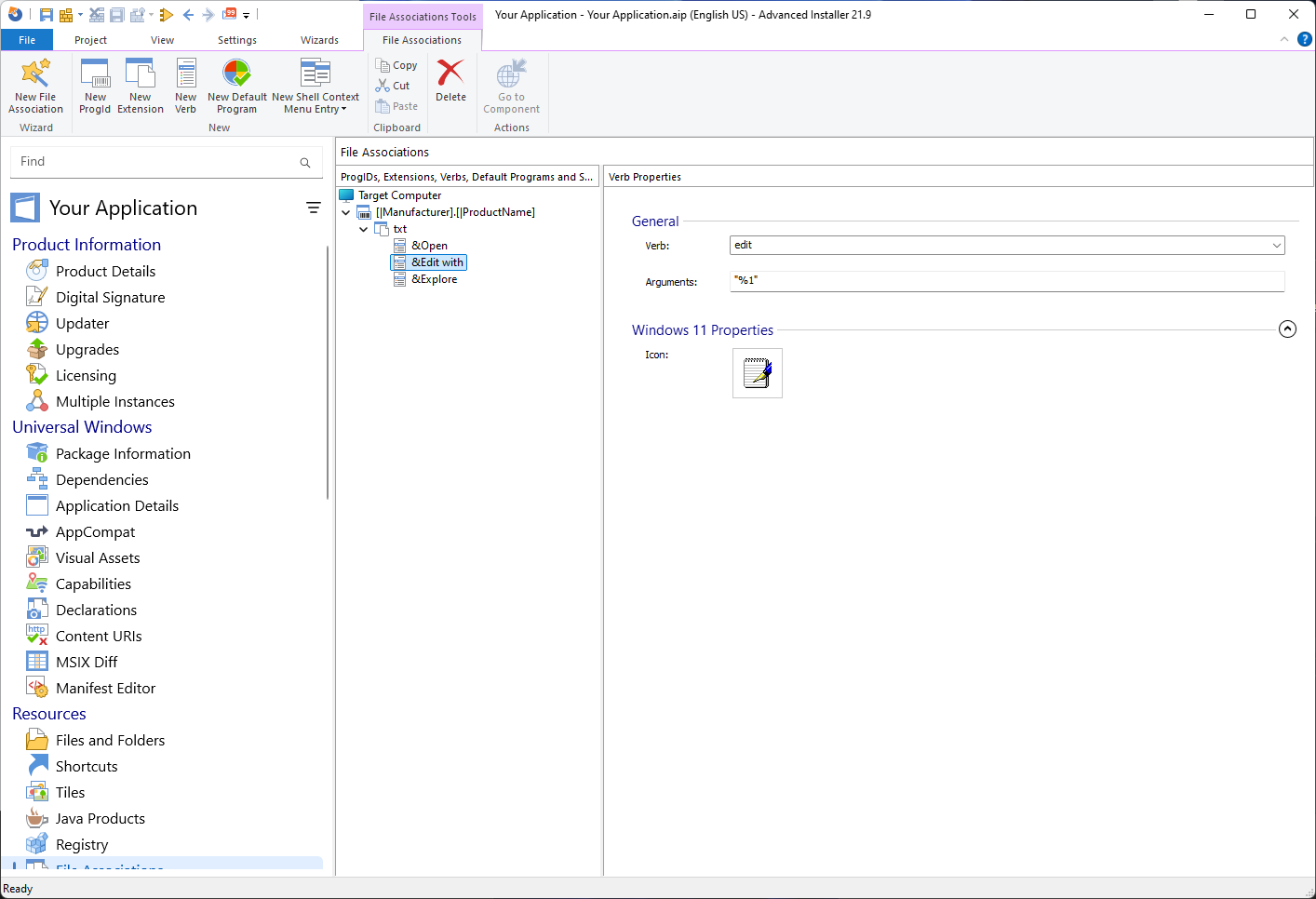Click the New File Association wizard icon
This screenshot has width=1316, height=899.
tap(35, 86)
